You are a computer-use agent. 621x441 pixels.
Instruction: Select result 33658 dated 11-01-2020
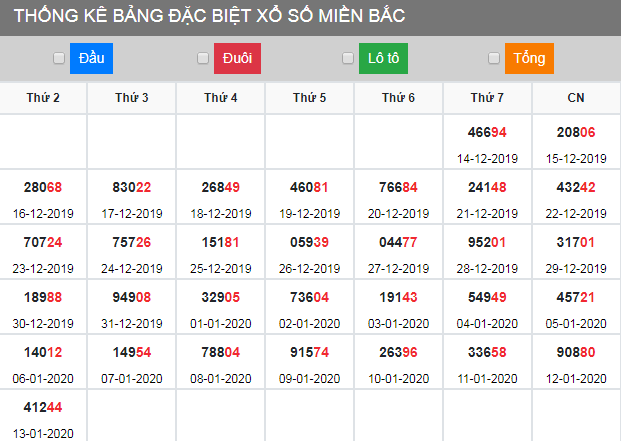[x=487, y=352]
